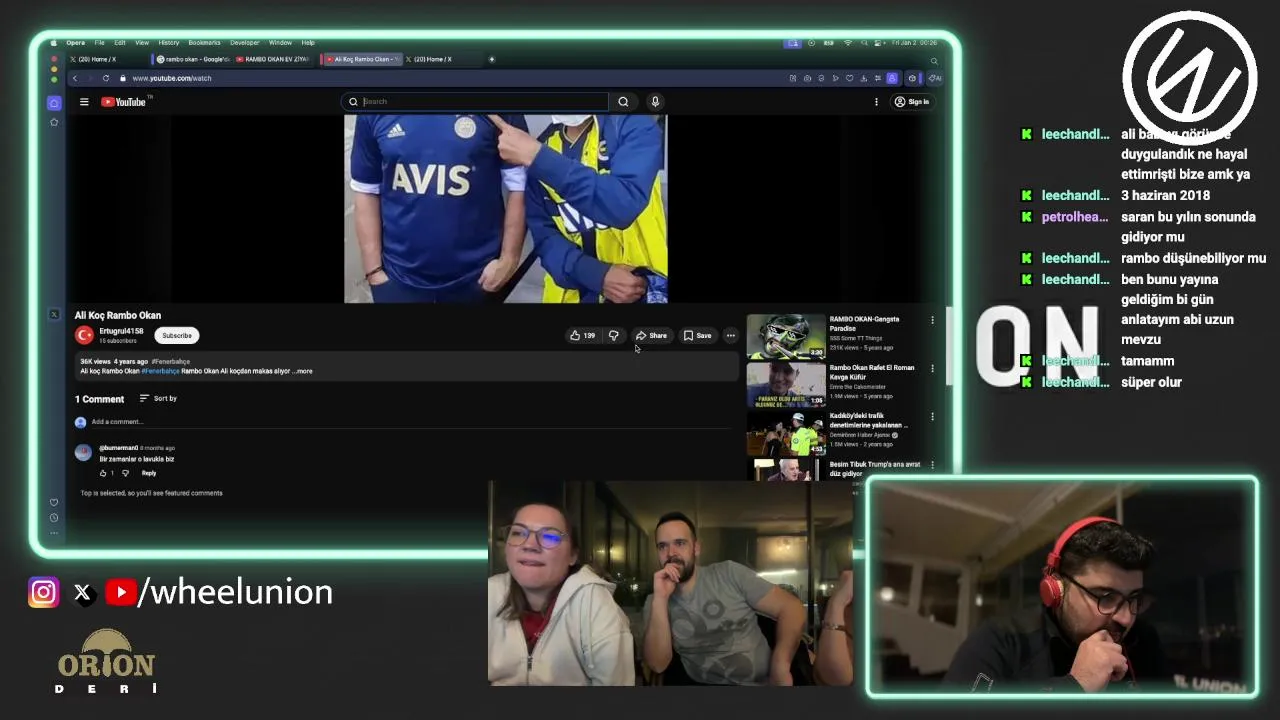
Task: Open the Window menu
Action: 280,43
